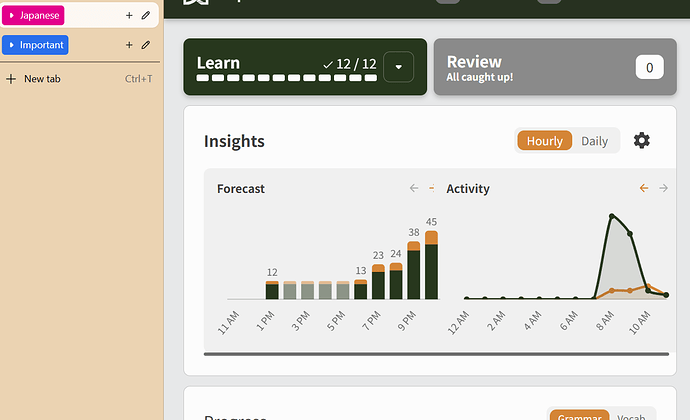Go to previous Forecast period arrow
The image size is (690, 420).
point(414,188)
